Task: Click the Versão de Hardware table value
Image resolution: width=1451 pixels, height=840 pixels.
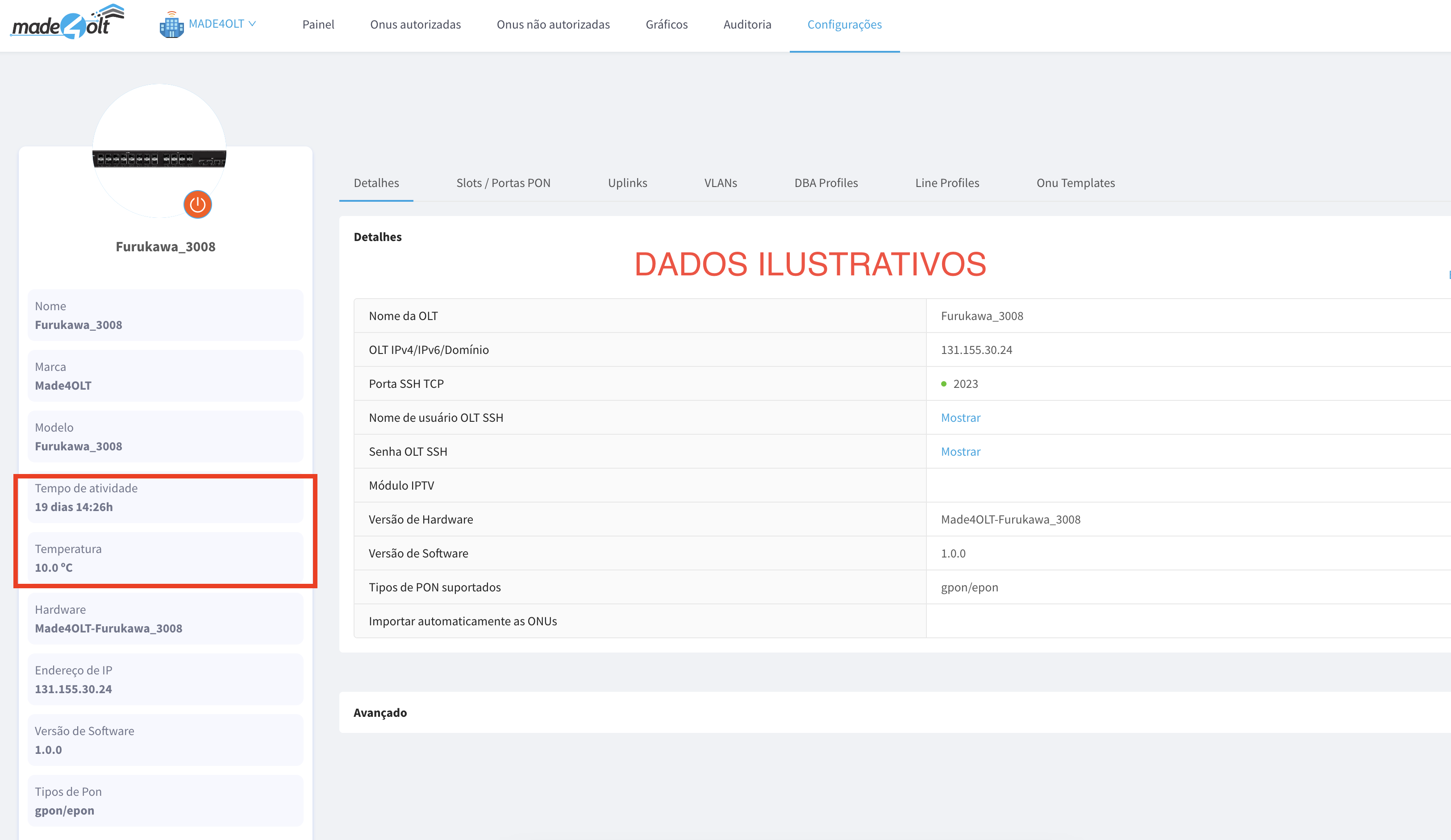Action: pyautogui.click(x=1010, y=520)
